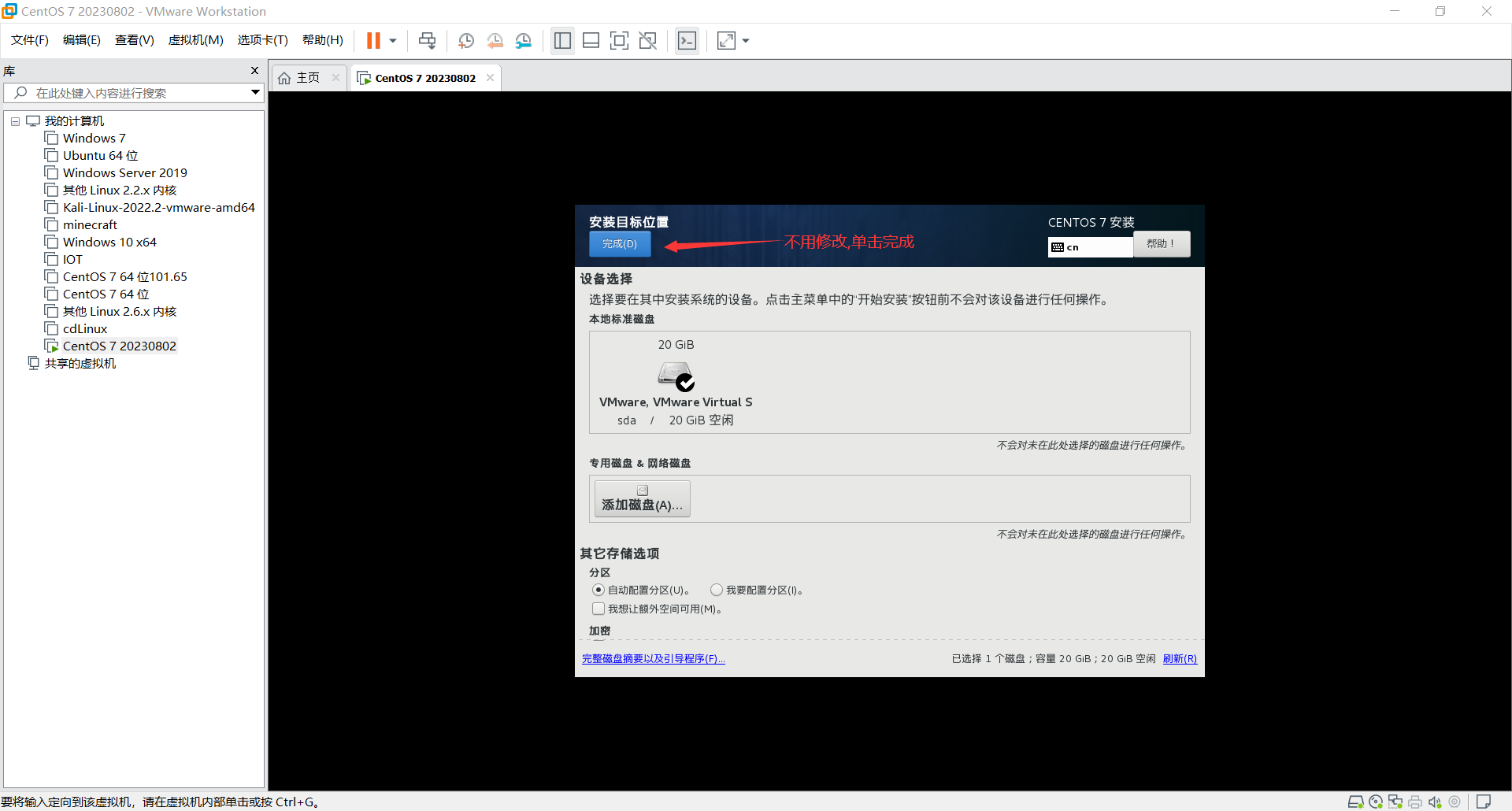Select the 我的计算机 root node
Screen dimensions: 1512x811
(x=74, y=121)
